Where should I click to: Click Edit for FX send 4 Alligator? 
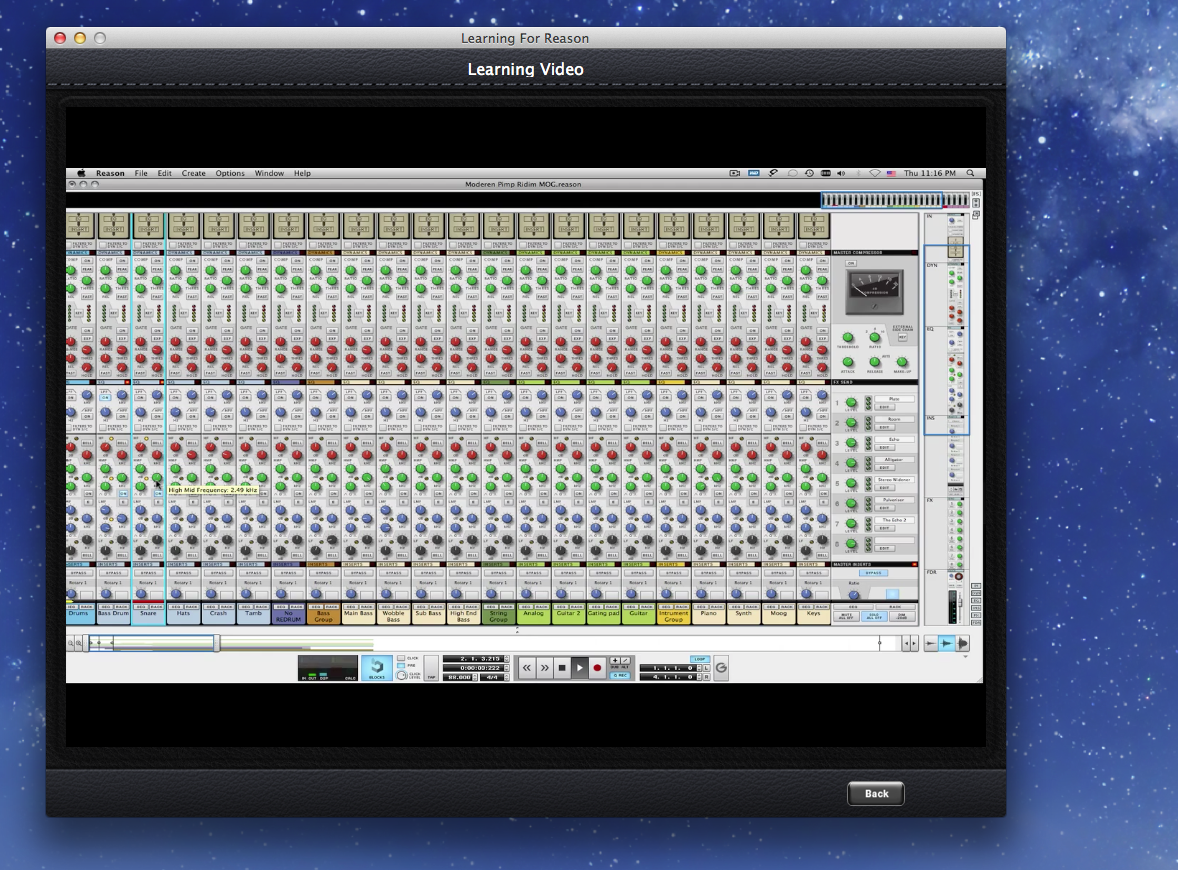point(884,467)
